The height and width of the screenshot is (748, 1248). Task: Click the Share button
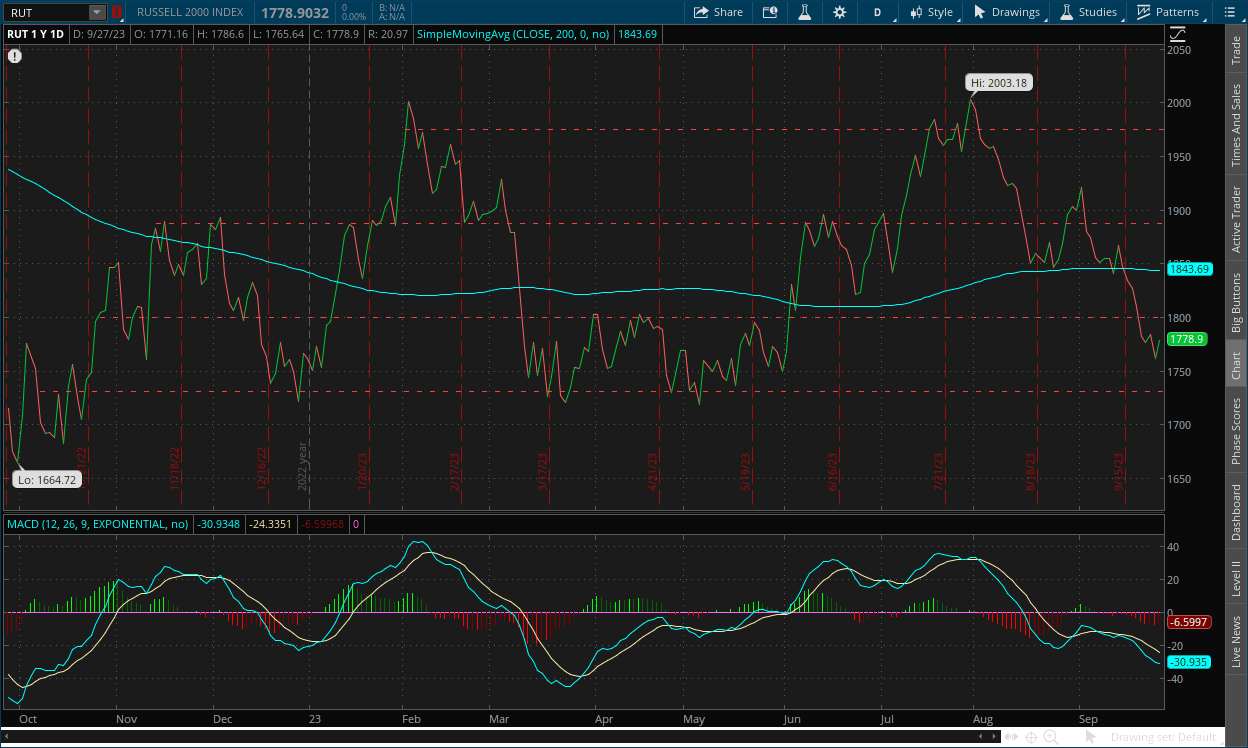718,12
